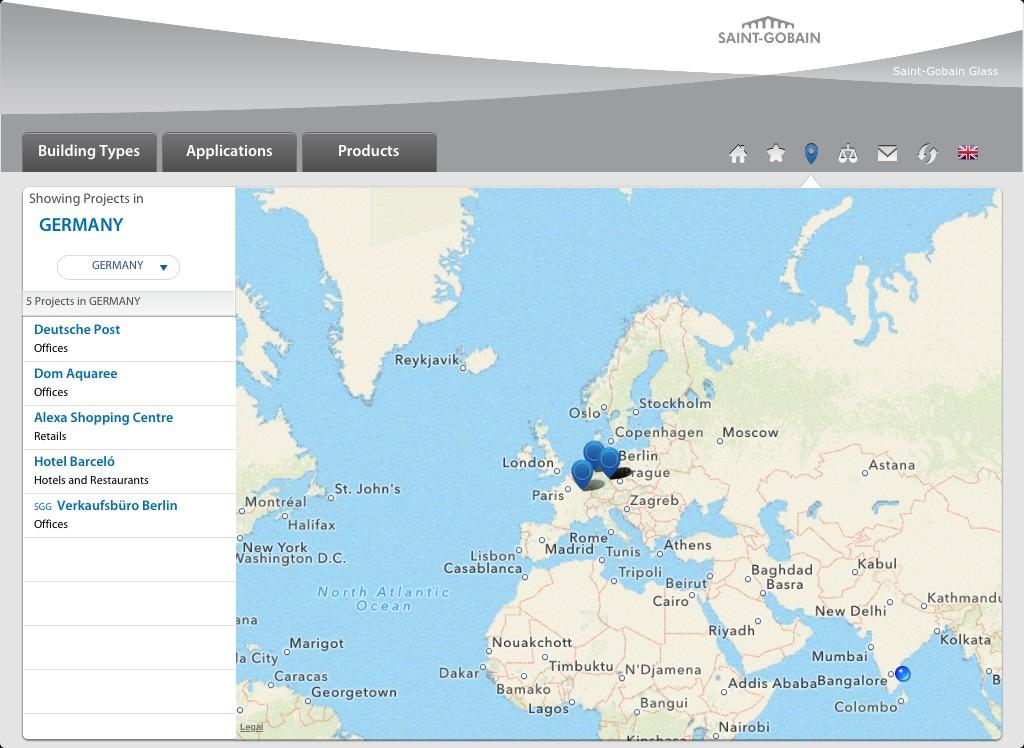This screenshot has width=1024, height=748.
Task: Click the North Atlantic Ocean label
Action: point(383,599)
